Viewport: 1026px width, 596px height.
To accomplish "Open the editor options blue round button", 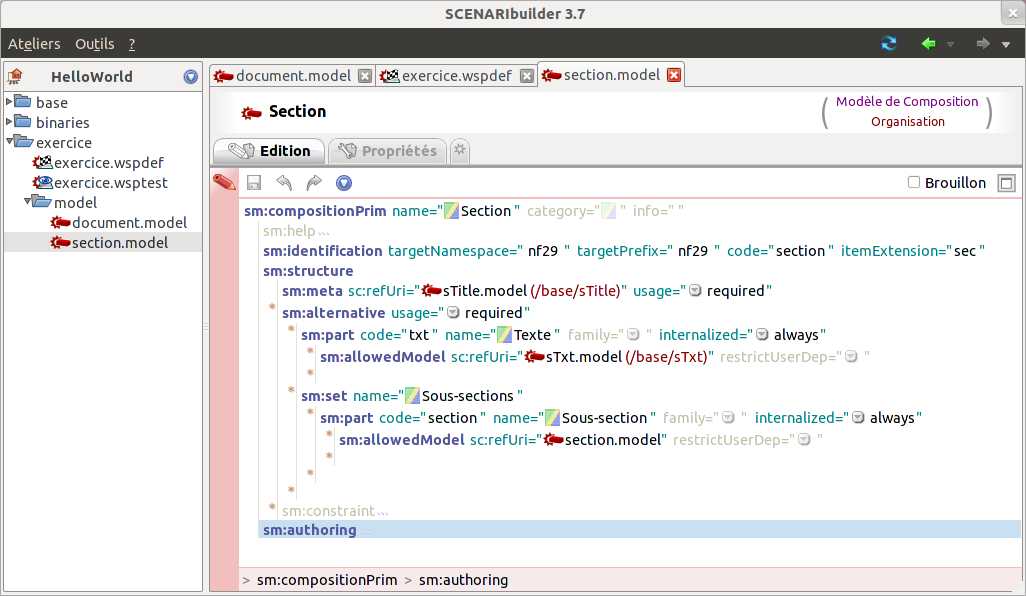I will (x=344, y=183).
